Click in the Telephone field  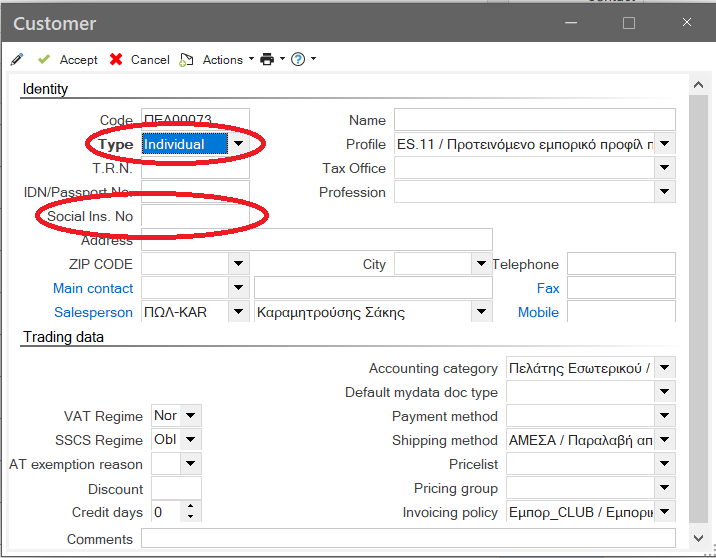pyautogui.click(x=621, y=264)
